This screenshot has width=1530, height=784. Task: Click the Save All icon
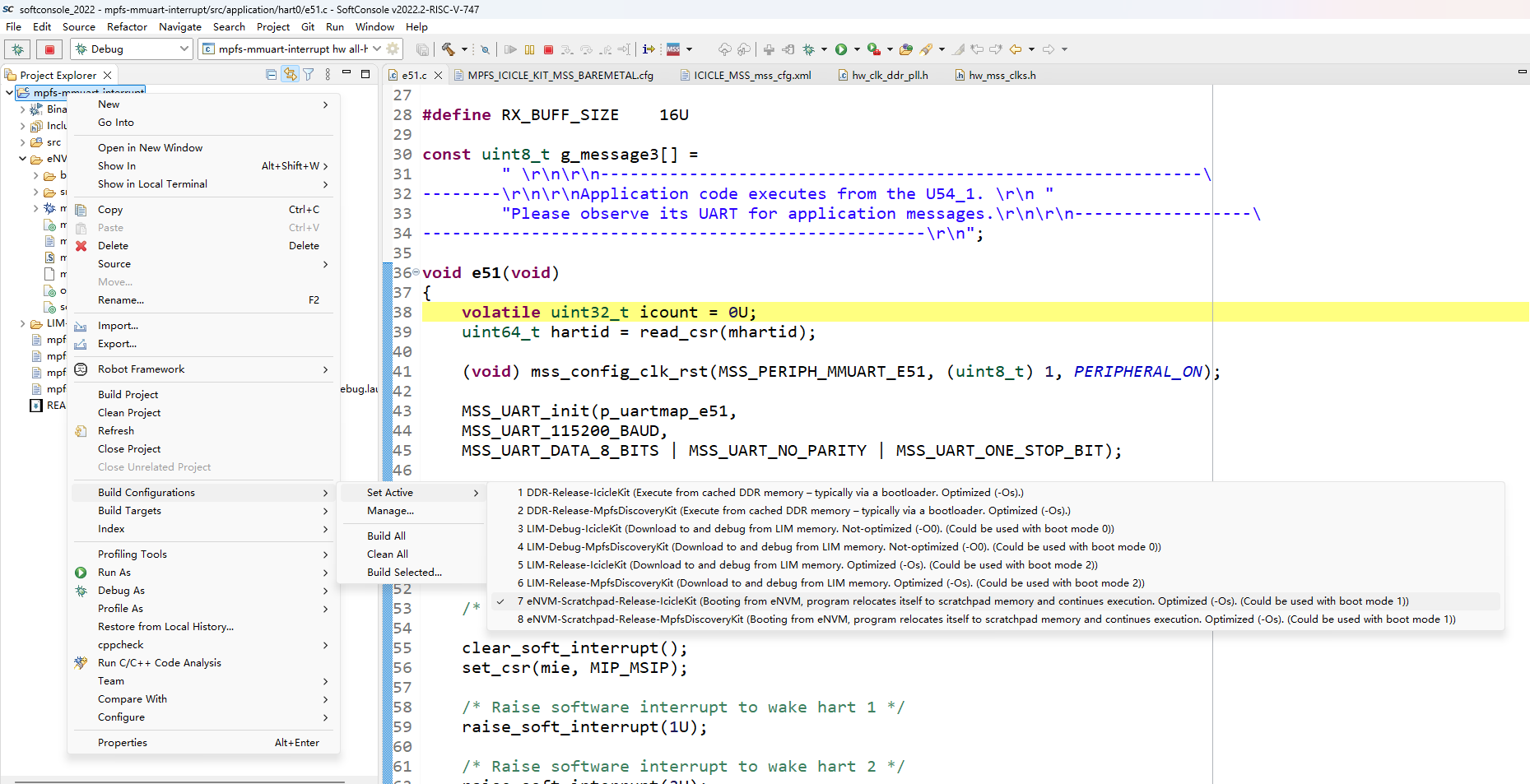coord(422,49)
